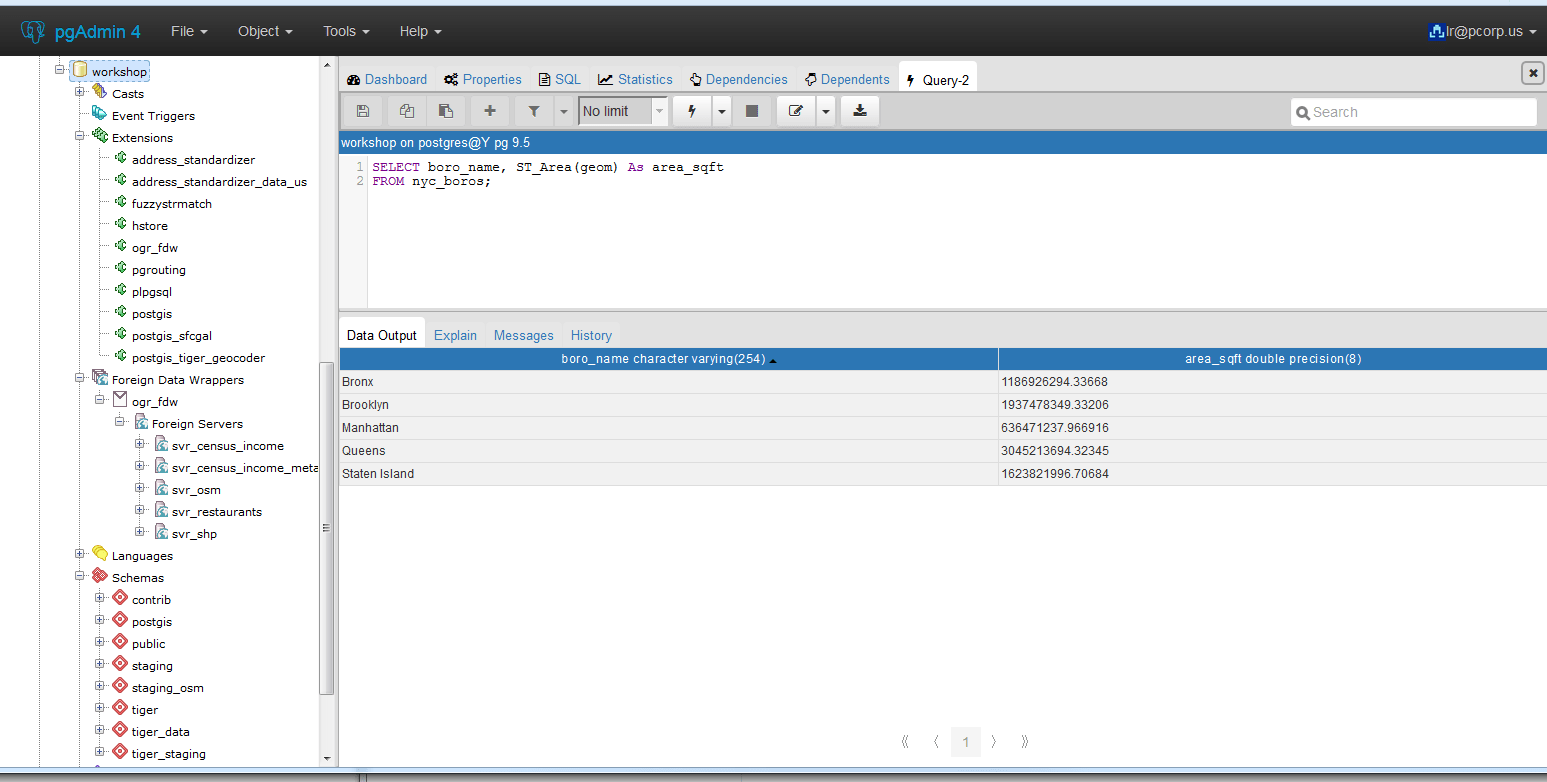Viewport: 1547px width, 782px height.
Task: Paste rows using the paste icon
Action: pyautogui.click(x=446, y=110)
